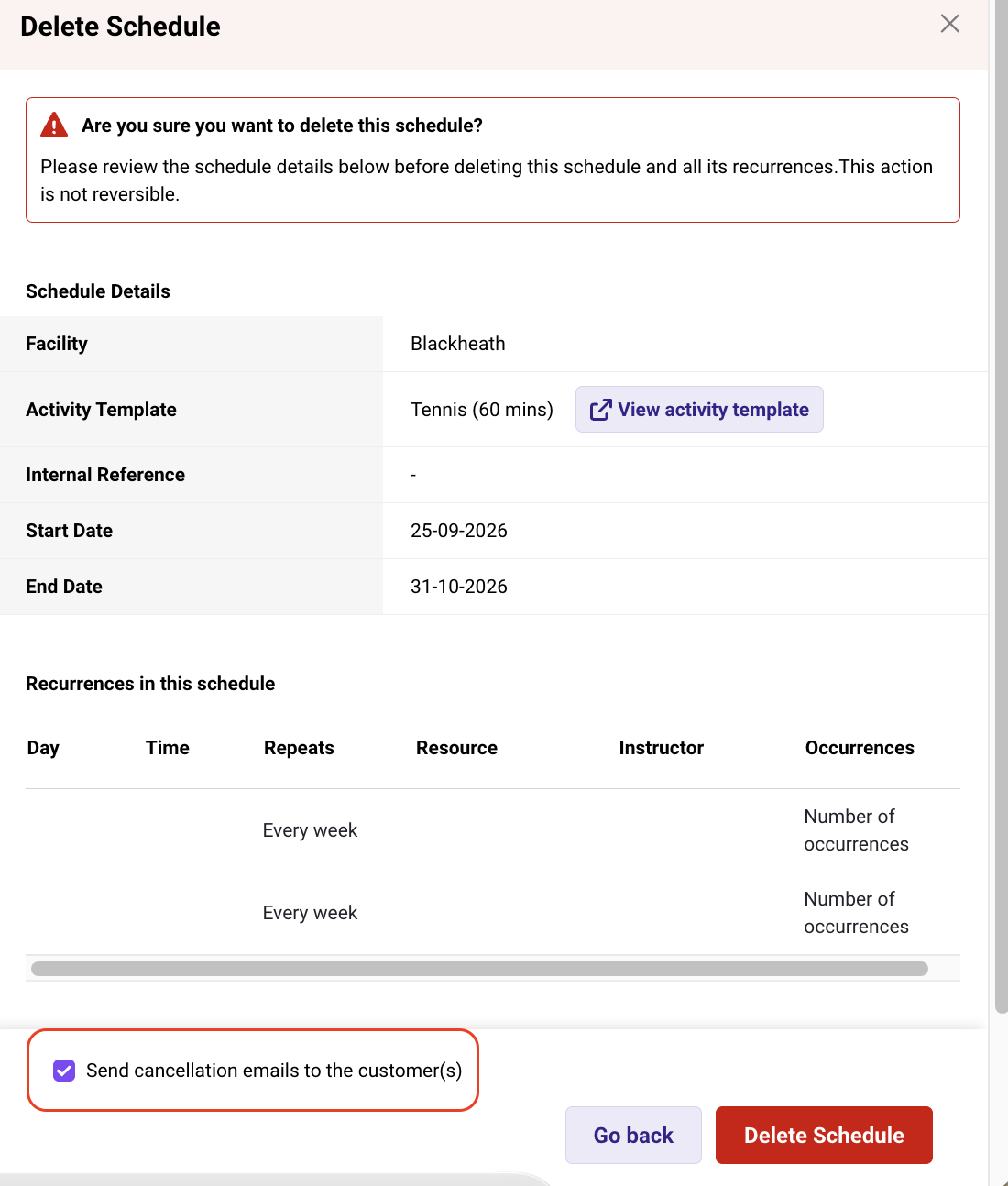Click the dialog's vertical scrollbar
The image size is (1008, 1186).
[x=1001, y=506]
